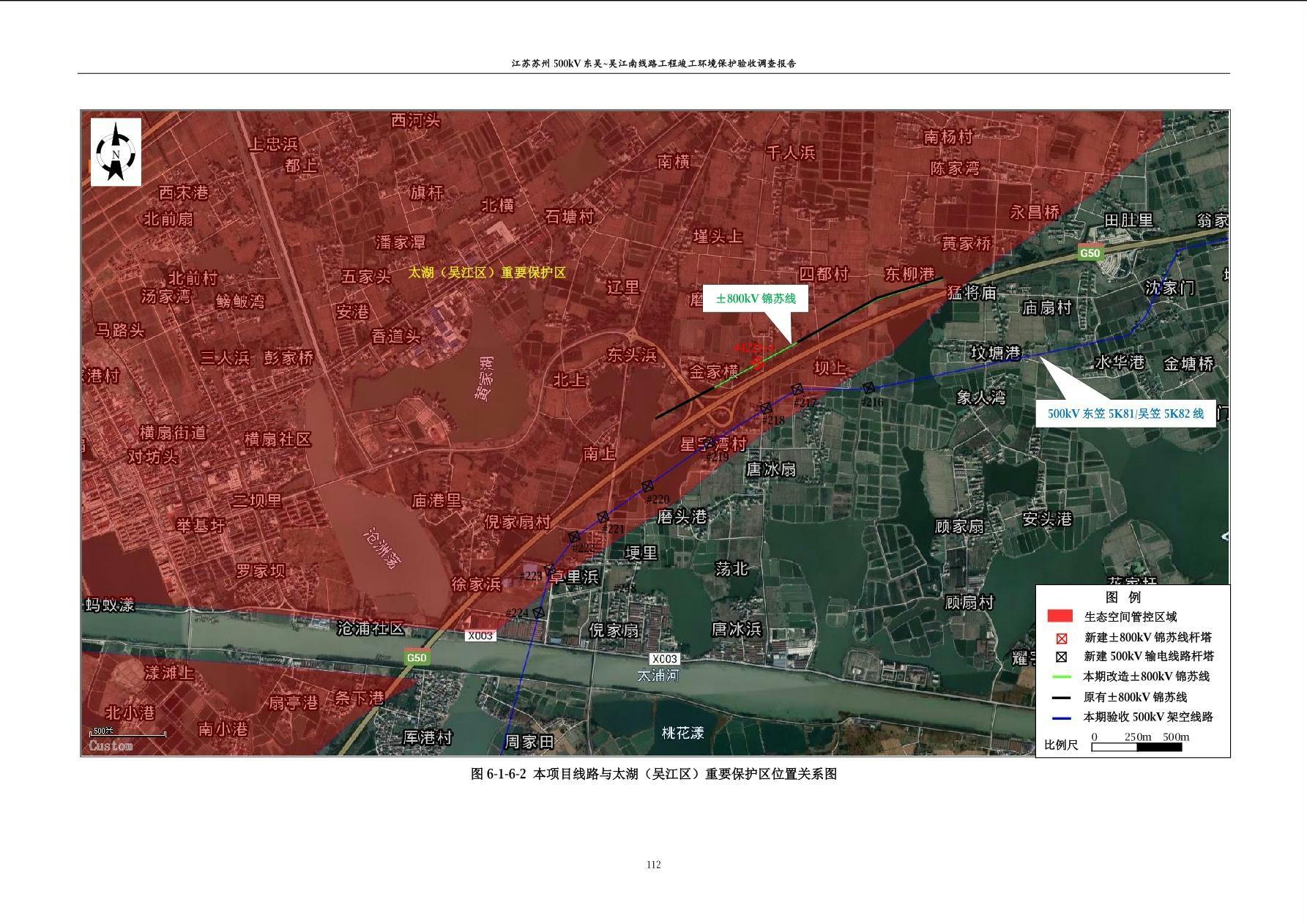The image size is (1307, 924).
Task: Click the 黄家湖 lake label
Action: (x=484, y=378)
